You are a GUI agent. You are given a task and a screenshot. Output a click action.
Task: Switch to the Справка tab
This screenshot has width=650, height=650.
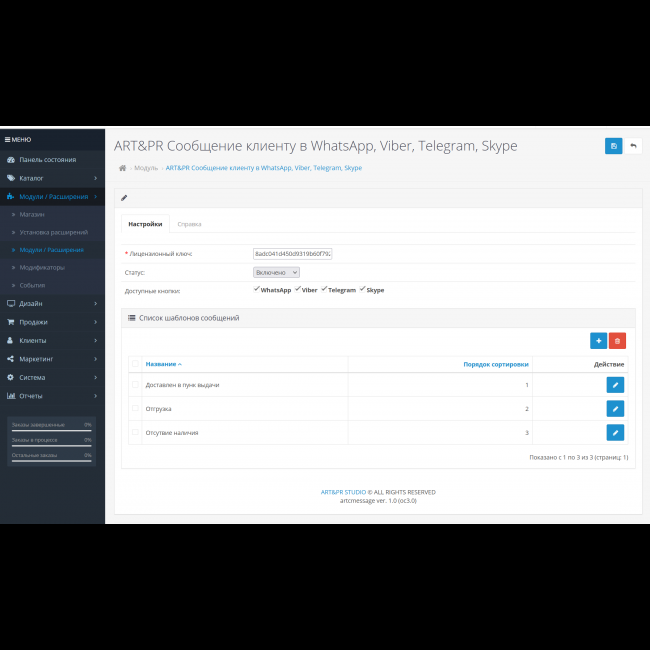tap(189, 224)
